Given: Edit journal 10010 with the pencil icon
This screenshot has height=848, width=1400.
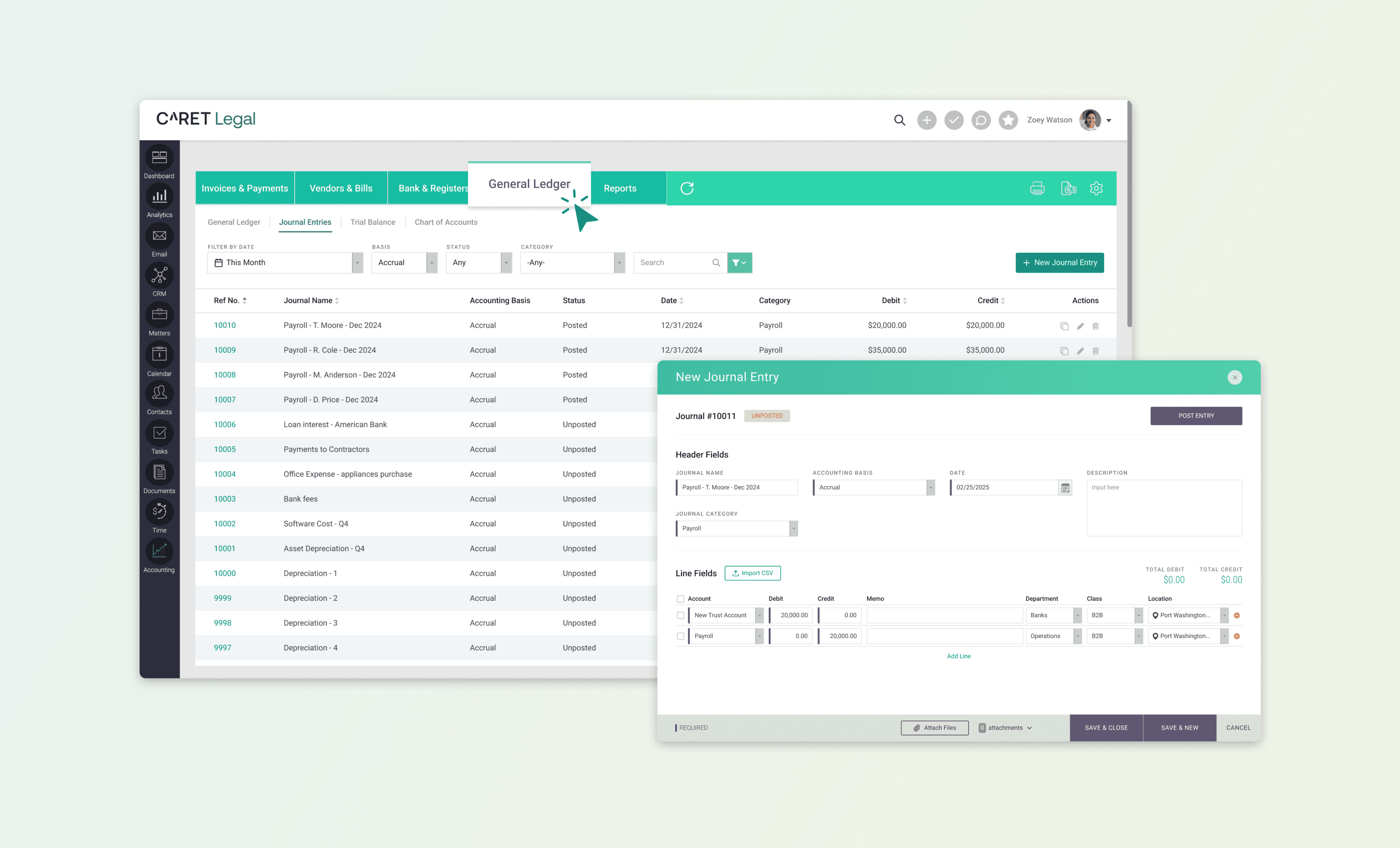Looking at the screenshot, I should click(1080, 326).
